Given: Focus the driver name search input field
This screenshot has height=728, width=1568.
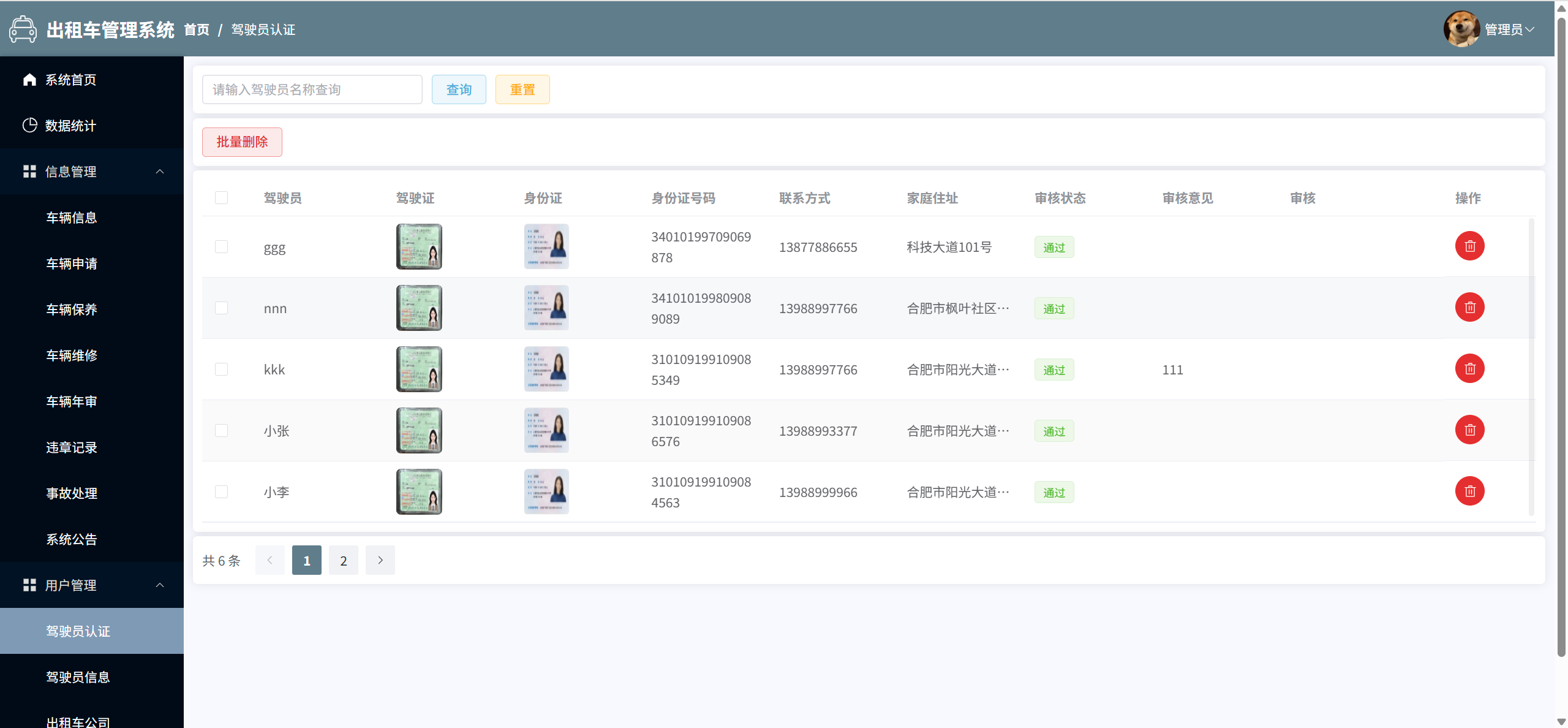Looking at the screenshot, I should click(312, 89).
